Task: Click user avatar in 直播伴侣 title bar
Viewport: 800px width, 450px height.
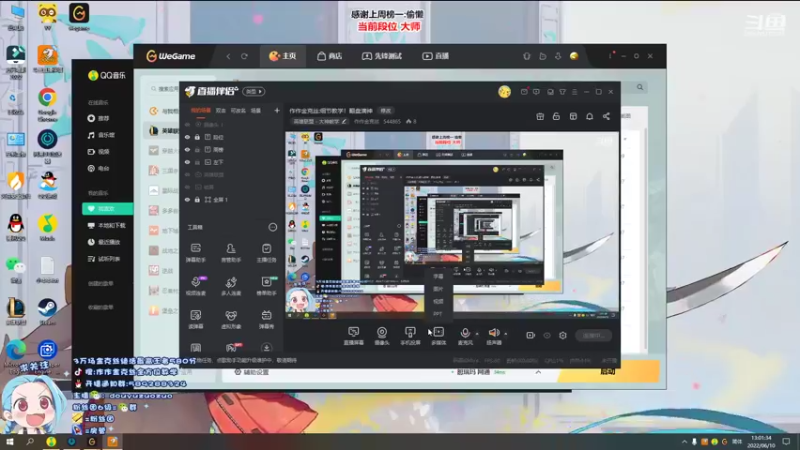Action: [504, 92]
